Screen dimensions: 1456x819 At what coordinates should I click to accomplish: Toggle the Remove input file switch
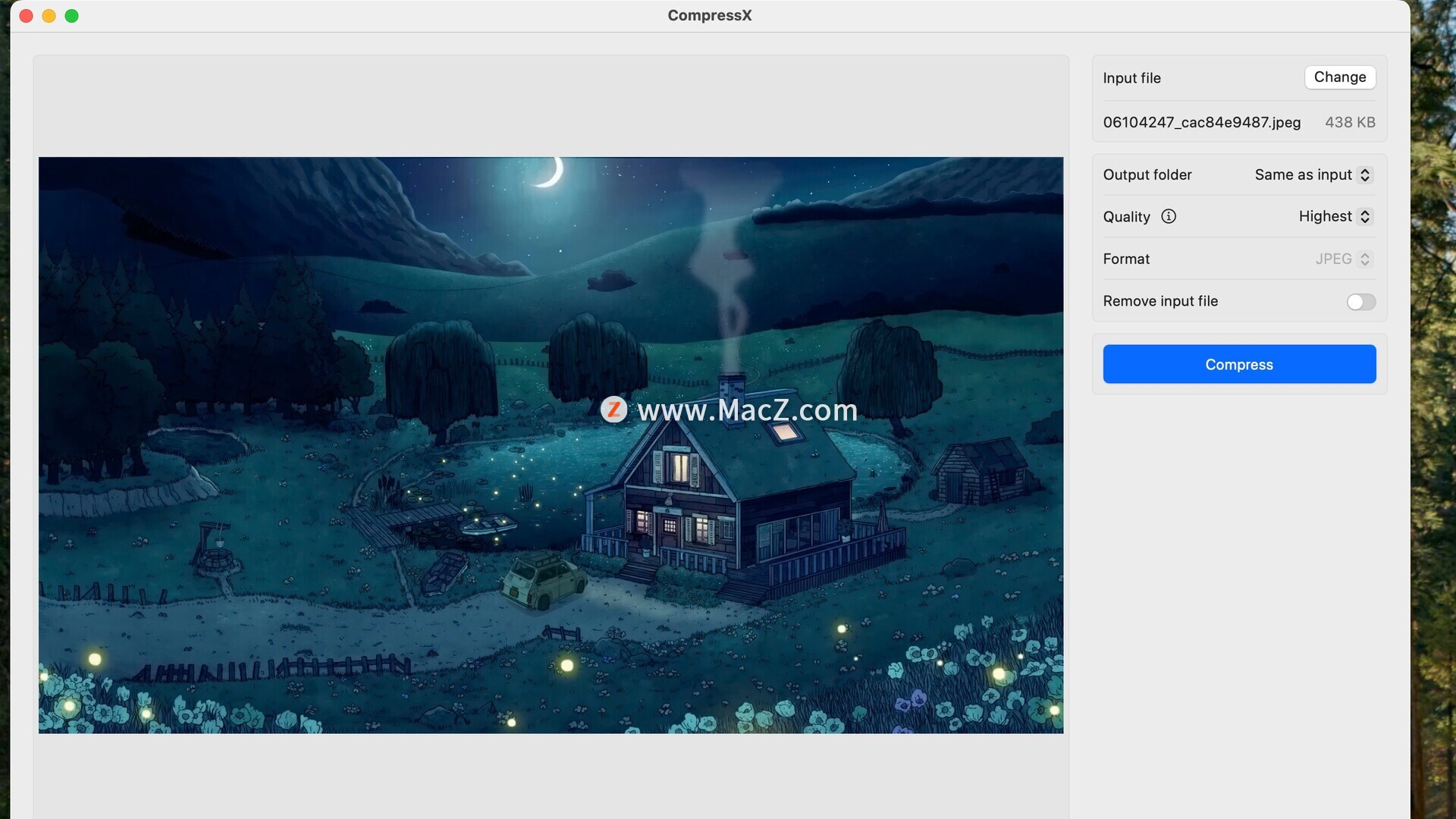pyautogui.click(x=1360, y=302)
